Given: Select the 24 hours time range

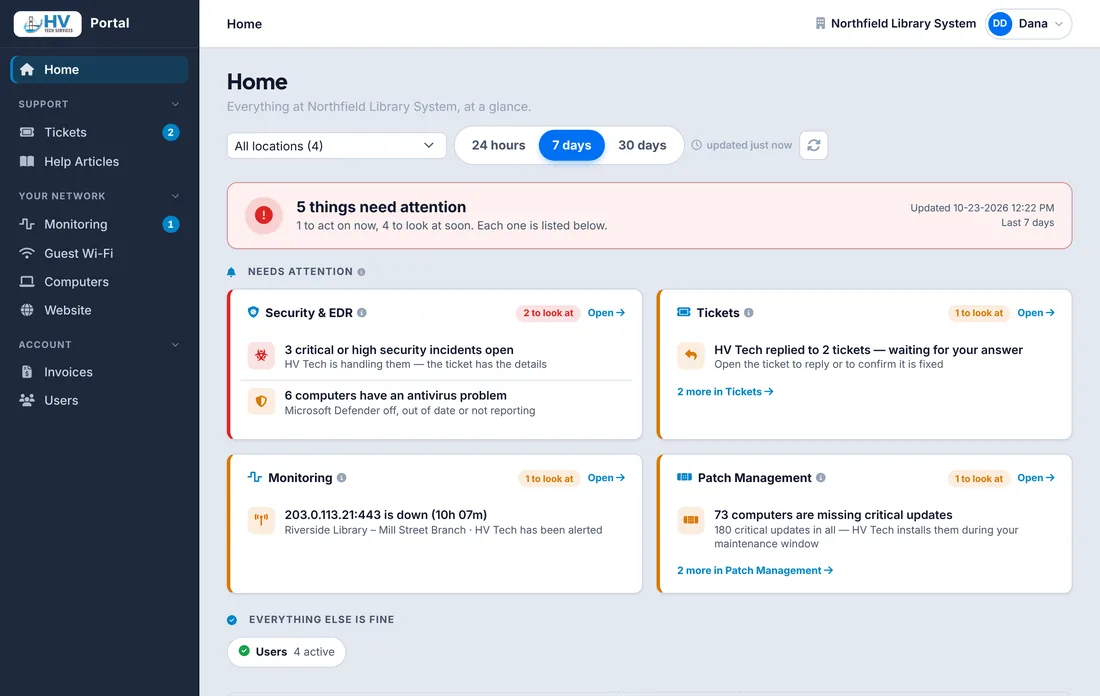Looking at the screenshot, I should pyautogui.click(x=498, y=145).
